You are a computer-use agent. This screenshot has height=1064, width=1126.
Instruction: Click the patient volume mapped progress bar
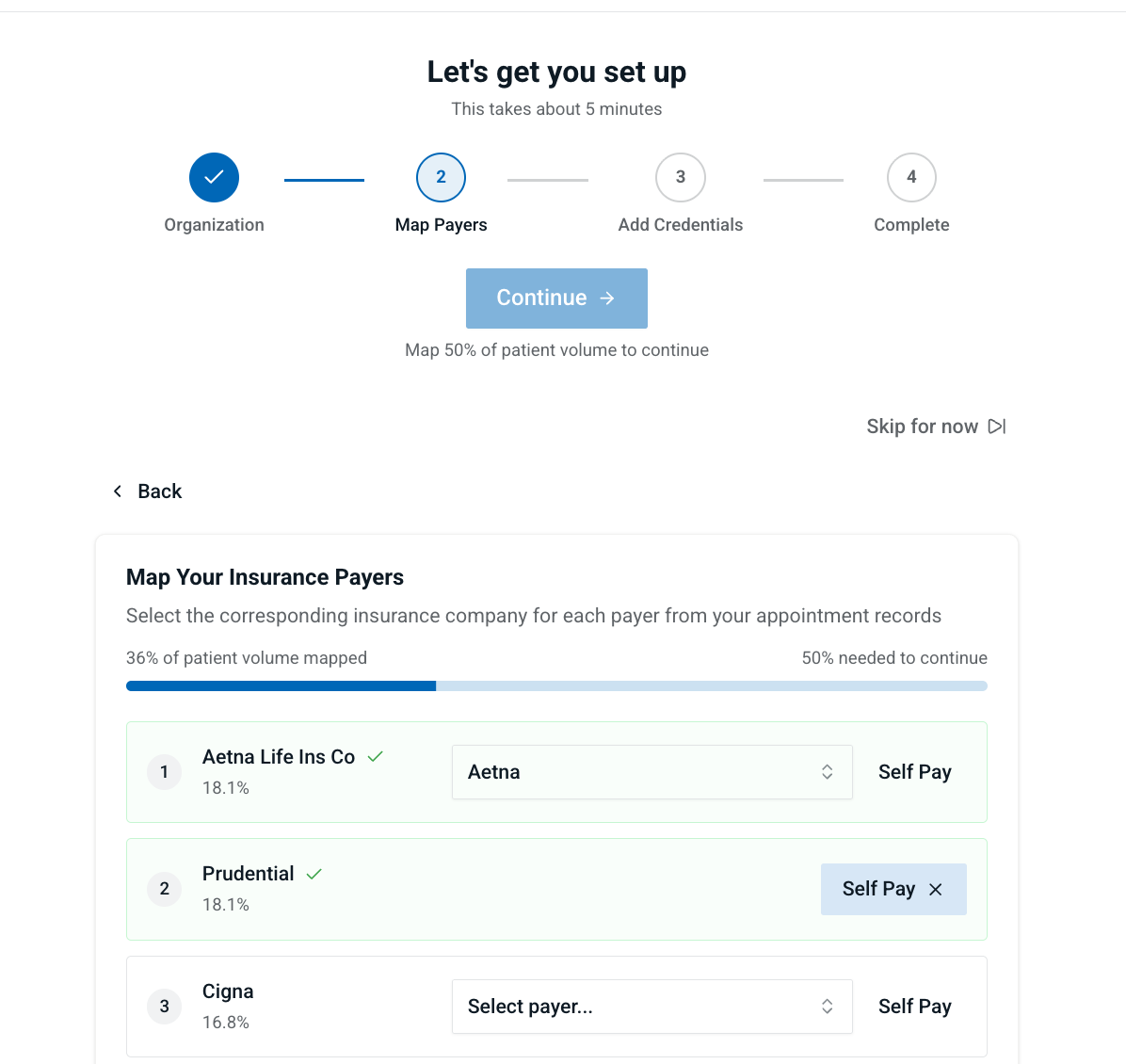pyautogui.click(x=556, y=686)
